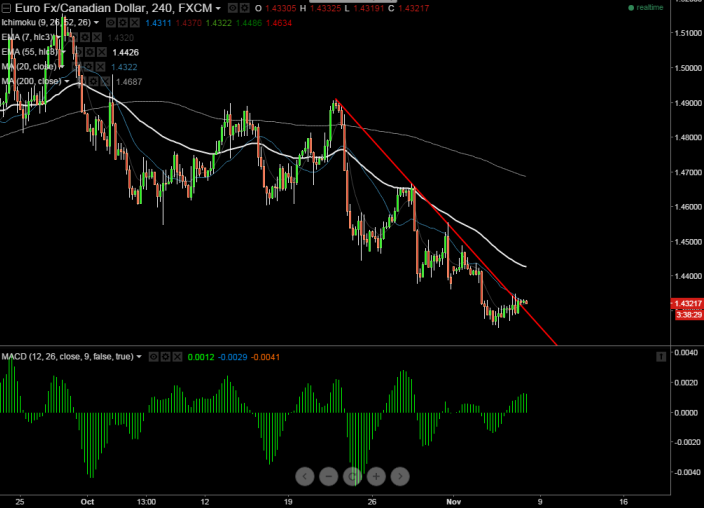Click the 0.0020 MACD axis label
This screenshot has width=704, height=508.
(x=688, y=383)
